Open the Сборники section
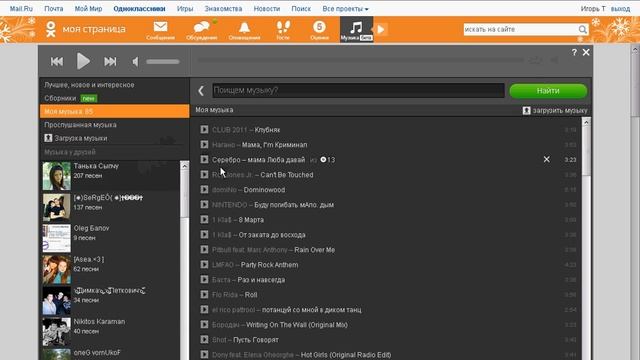Viewport: 640px width, 360px height. [60, 98]
